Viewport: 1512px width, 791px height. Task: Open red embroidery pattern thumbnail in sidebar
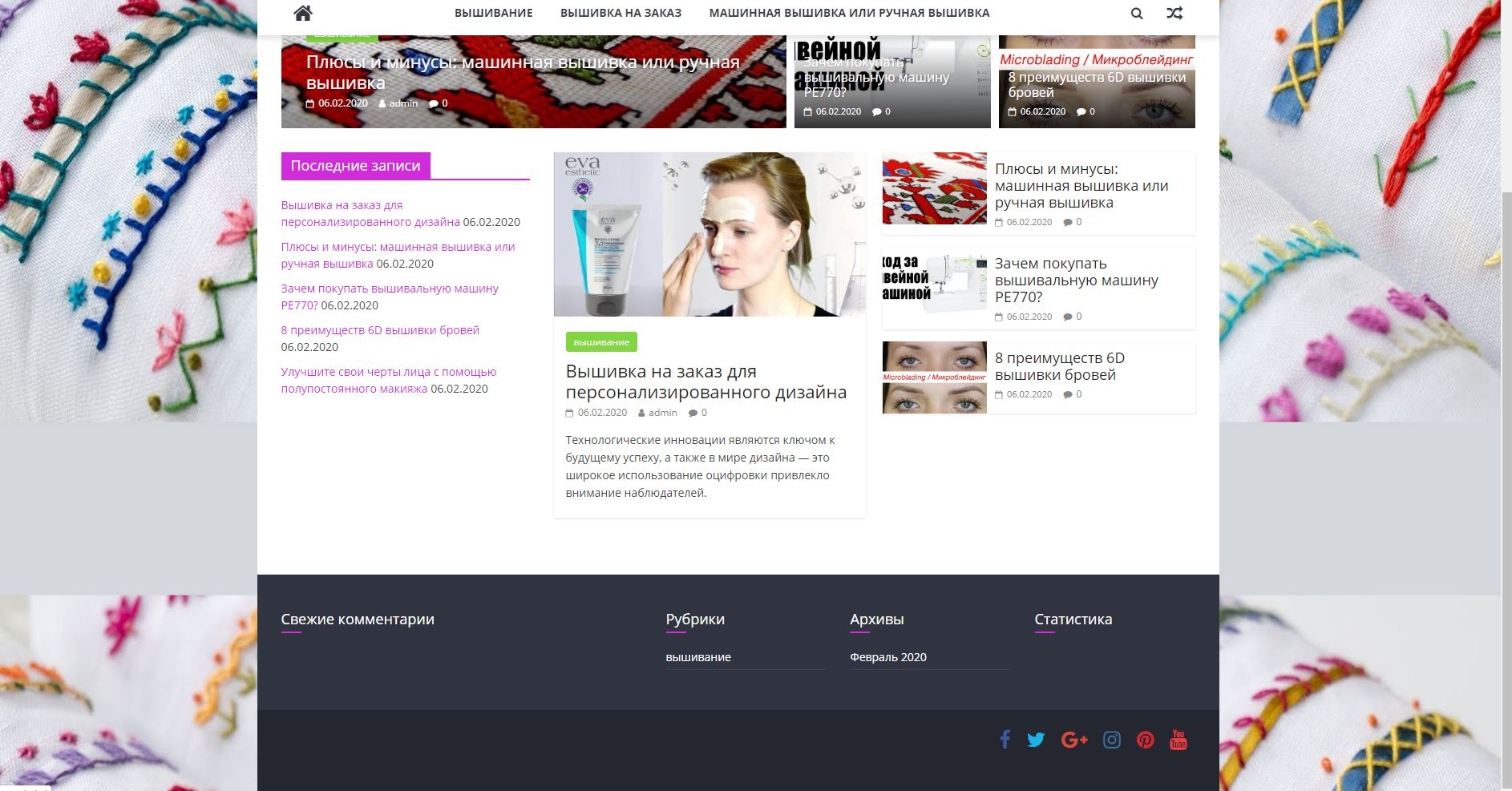(x=934, y=188)
